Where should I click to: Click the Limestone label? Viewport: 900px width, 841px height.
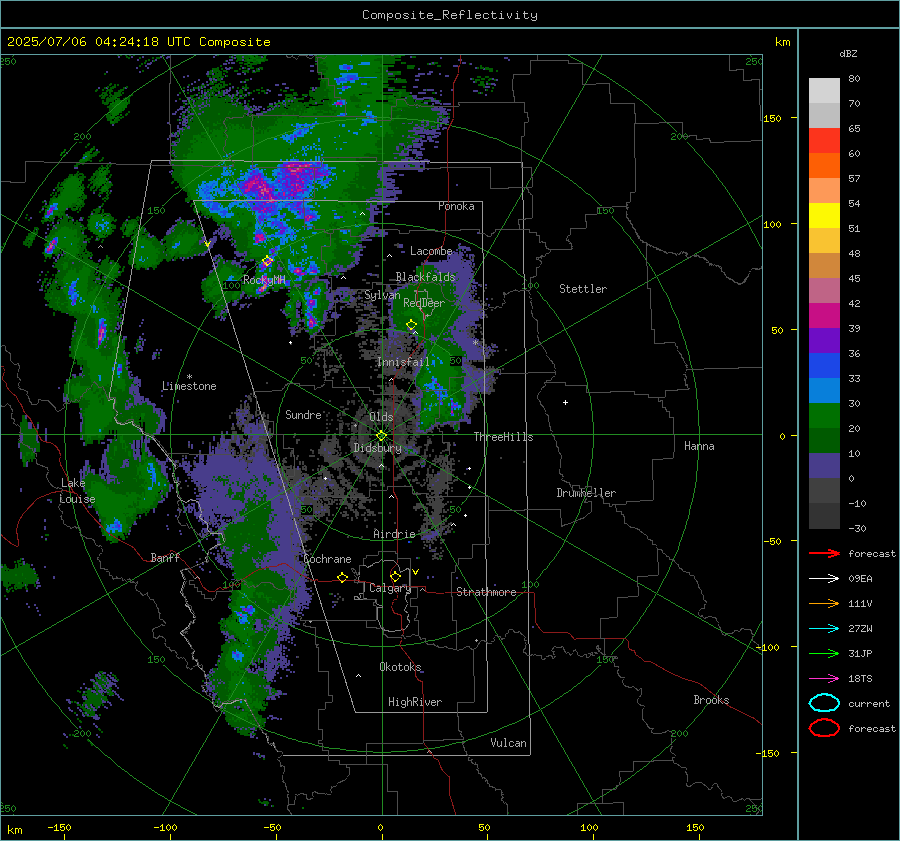(x=189, y=386)
